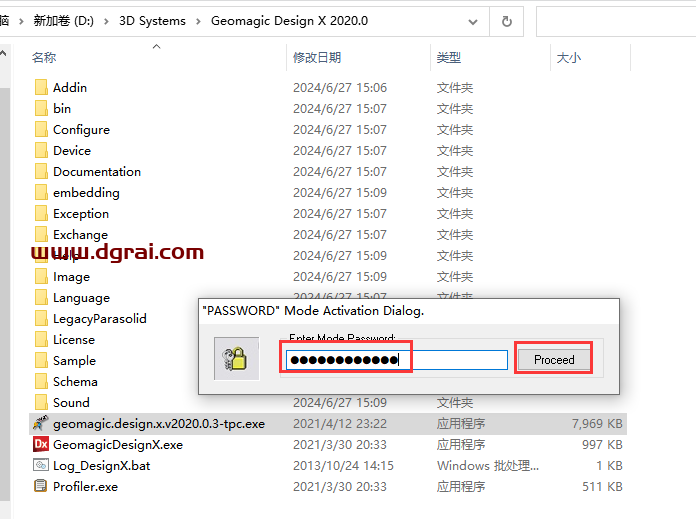The image size is (696, 519).
Task: Select the Language folder icon
Action: (x=41, y=297)
